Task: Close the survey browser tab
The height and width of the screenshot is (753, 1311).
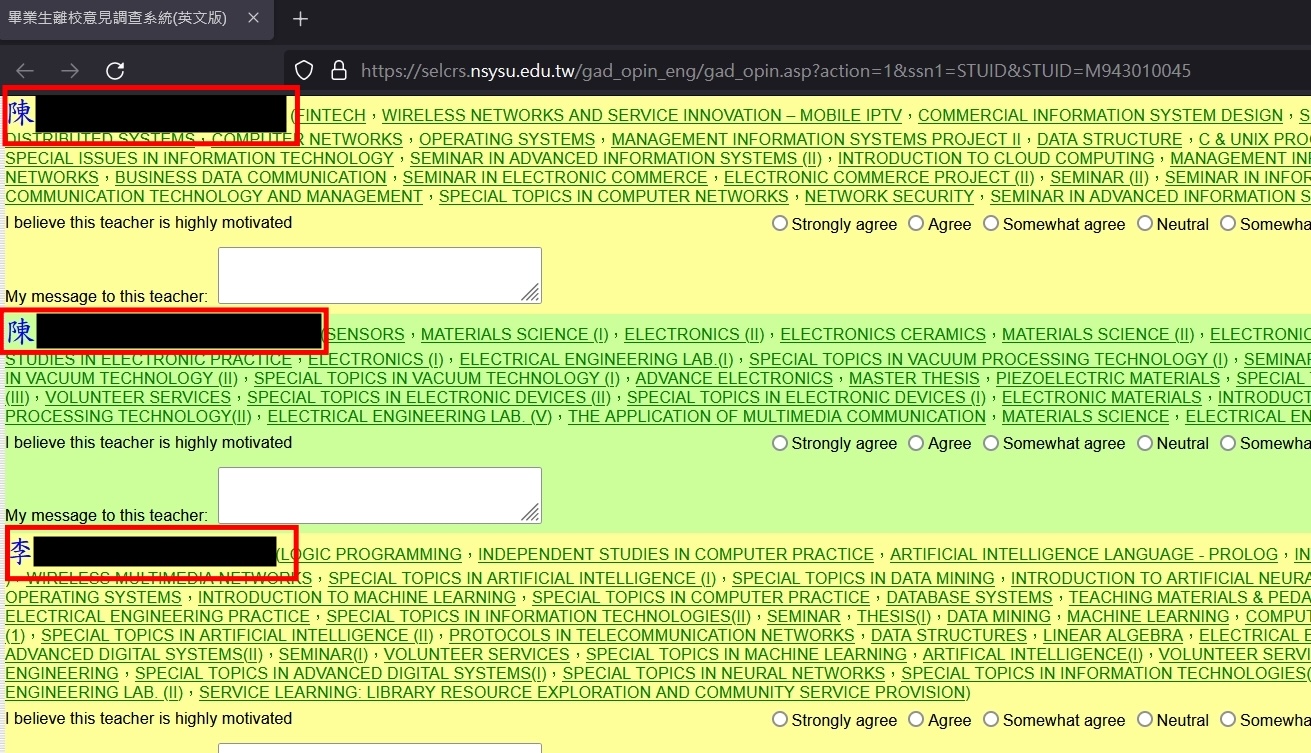Action: pos(254,19)
